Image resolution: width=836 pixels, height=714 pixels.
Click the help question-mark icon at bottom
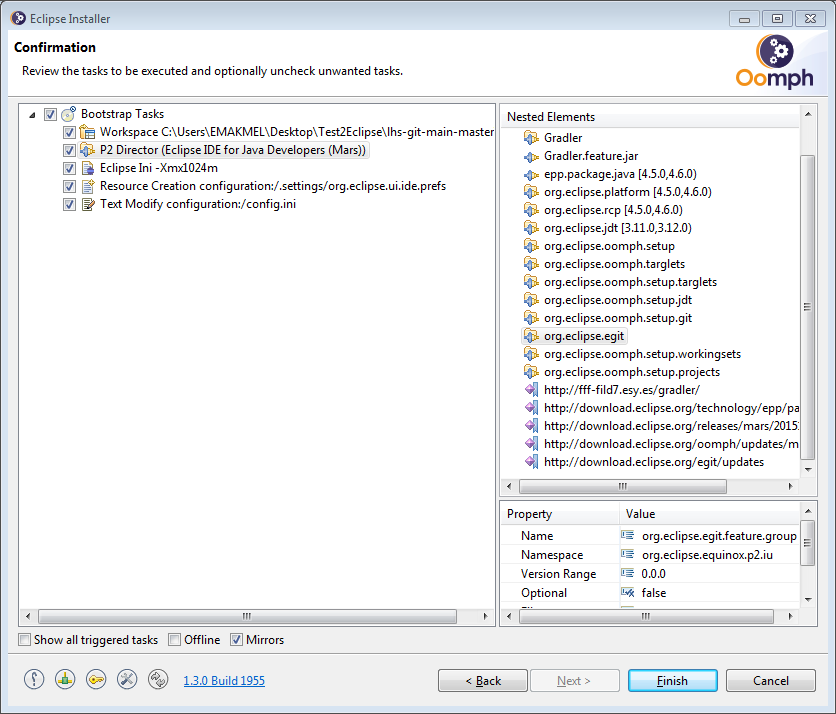point(34,679)
